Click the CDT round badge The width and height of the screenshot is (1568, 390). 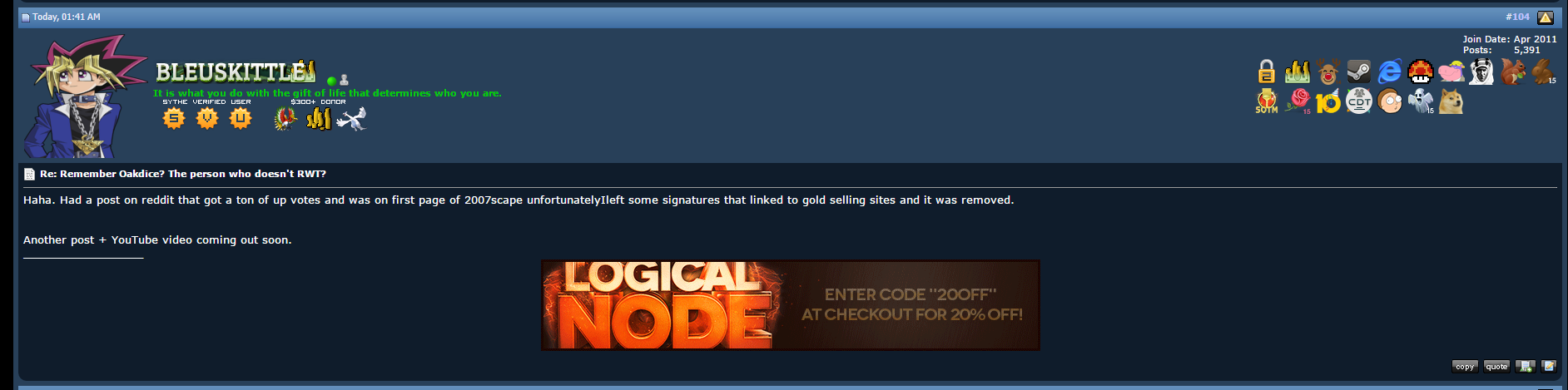click(x=1359, y=101)
